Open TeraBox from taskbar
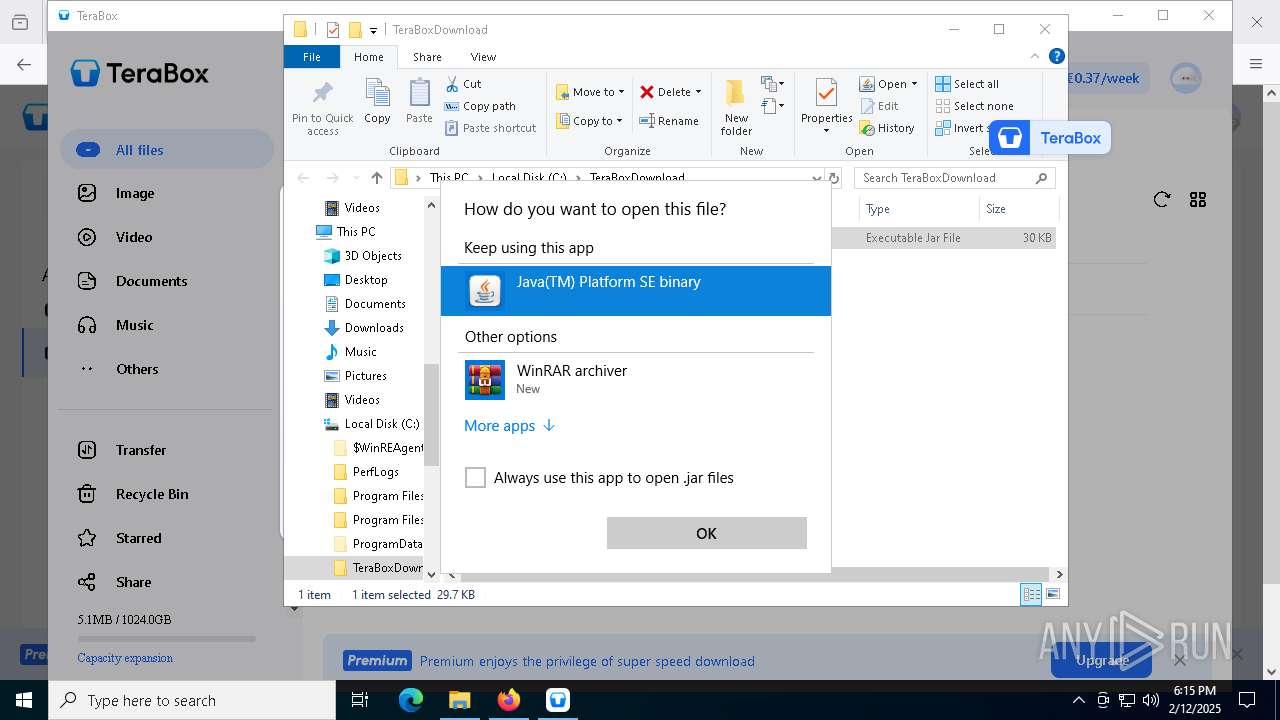Screen dimensions: 1280x720 coord(558,700)
